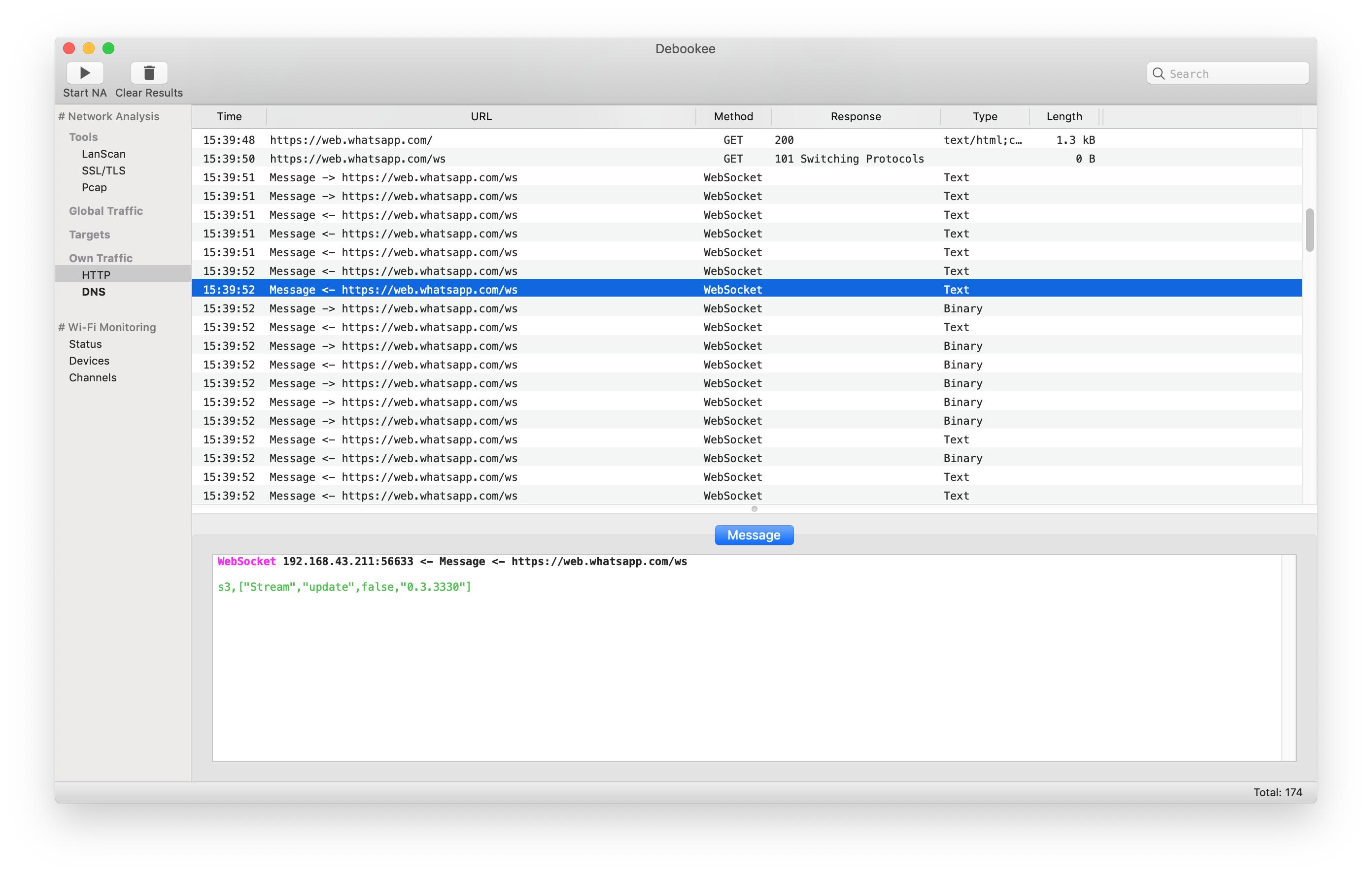Select Own Traffic section header
1372x876 pixels.
pos(101,258)
